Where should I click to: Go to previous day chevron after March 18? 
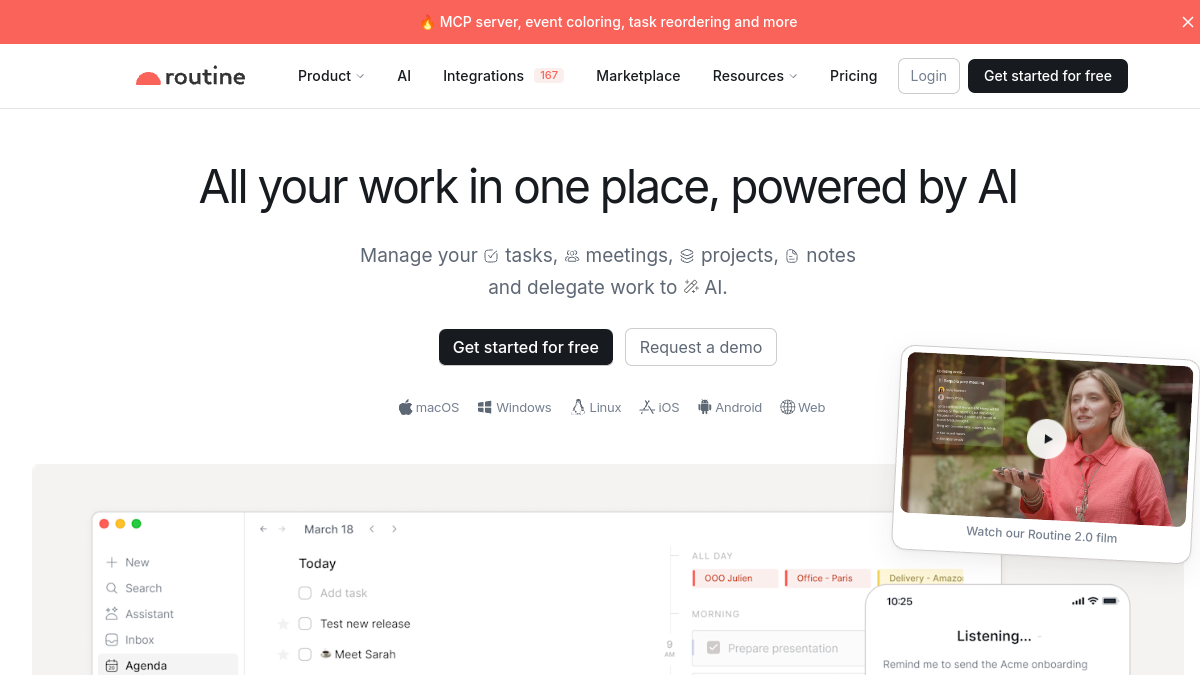(x=372, y=529)
